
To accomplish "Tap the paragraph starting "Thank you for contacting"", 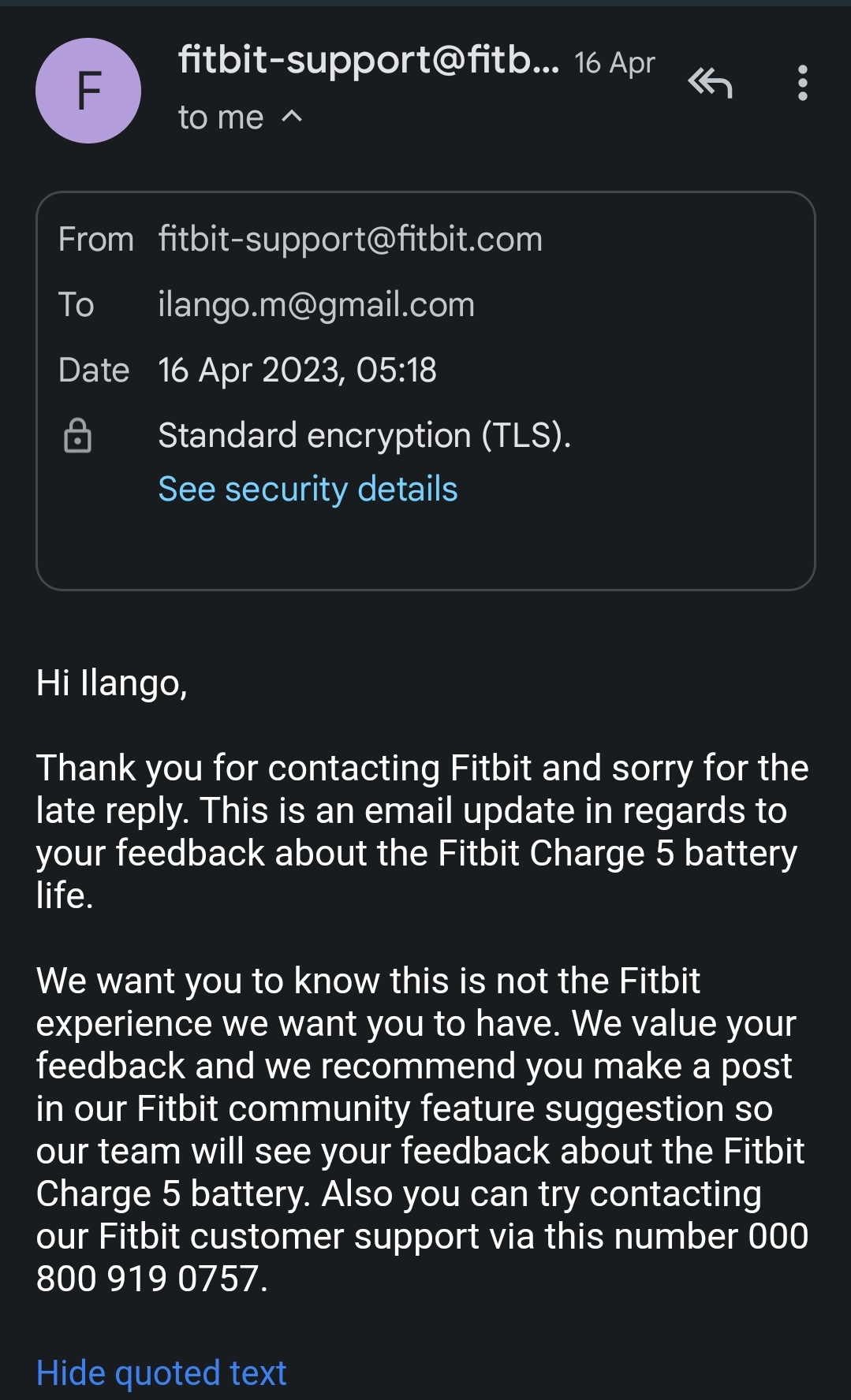I will click(x=422, y=832).
